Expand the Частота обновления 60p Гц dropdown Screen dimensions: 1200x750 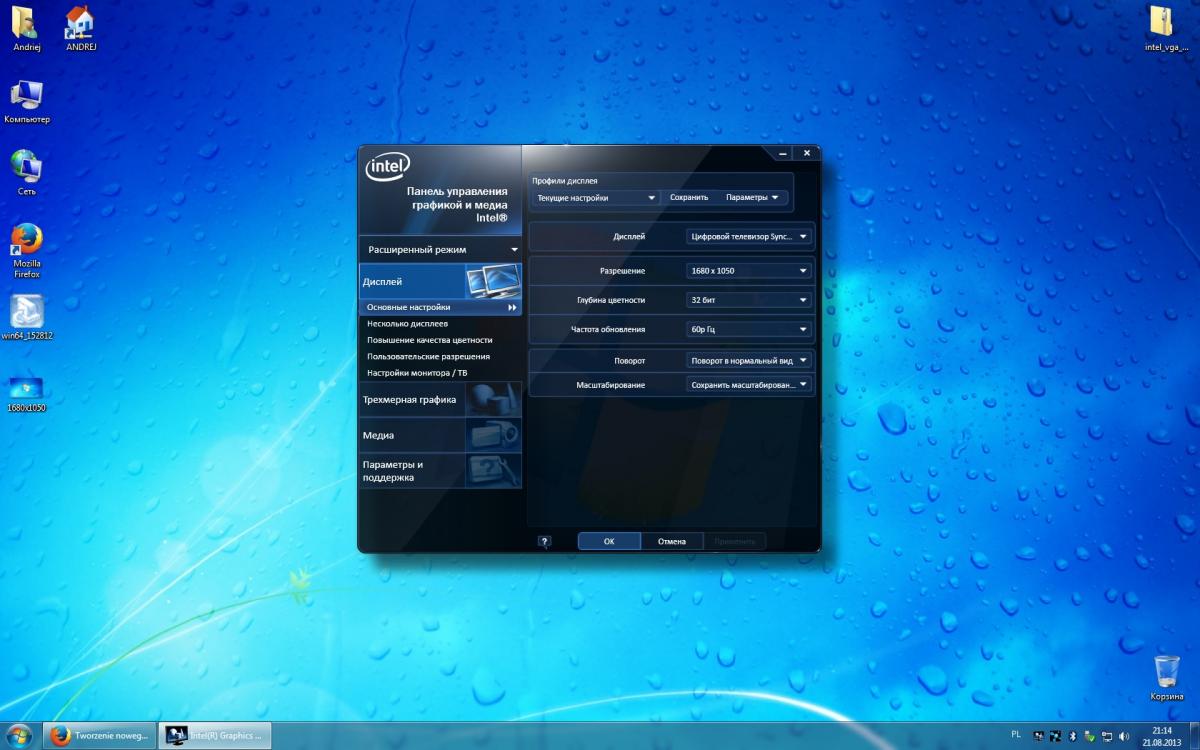coord(749,329)
